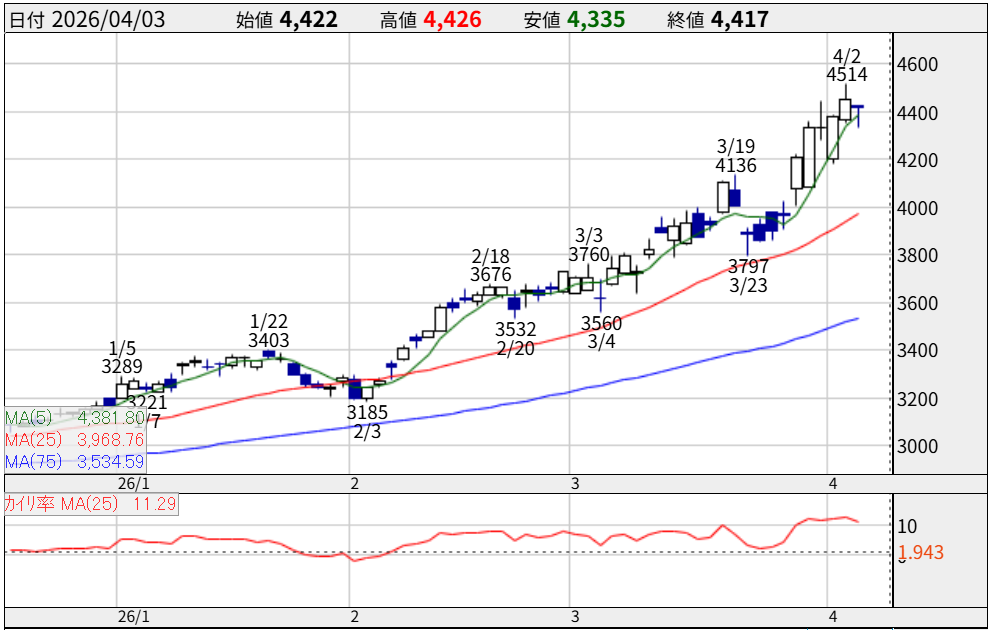
Task: Click the 4600 price axis label
Action: 918,65
